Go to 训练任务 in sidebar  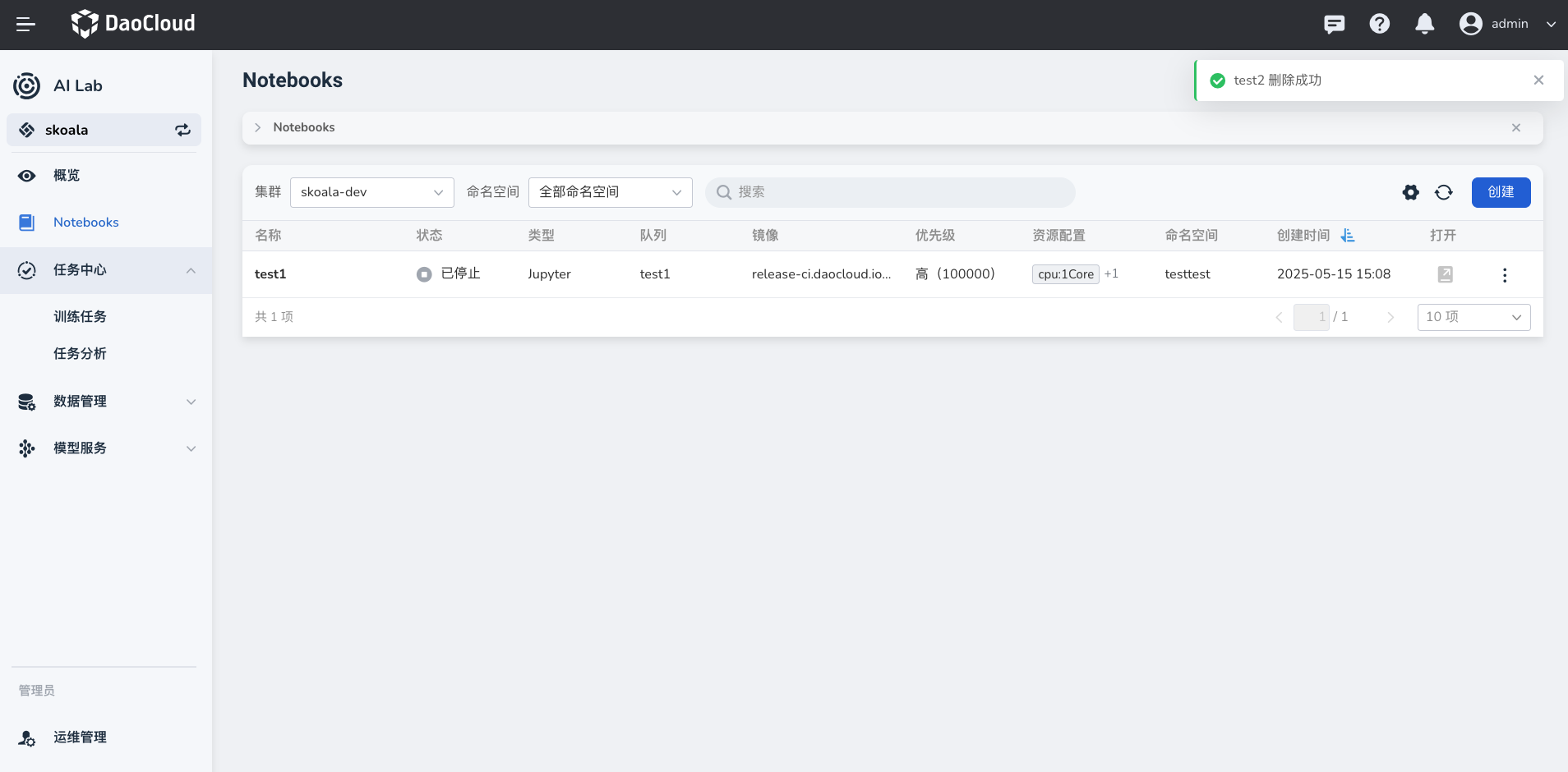[x=80, y=317]
